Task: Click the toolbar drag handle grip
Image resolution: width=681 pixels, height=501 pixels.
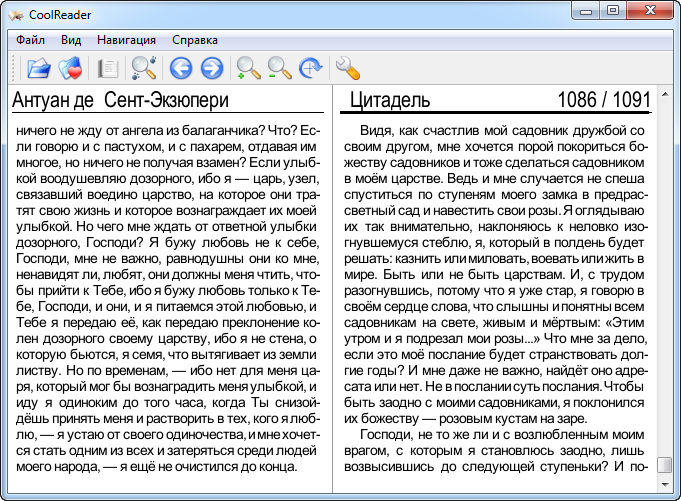Action: tap(13, 68)
